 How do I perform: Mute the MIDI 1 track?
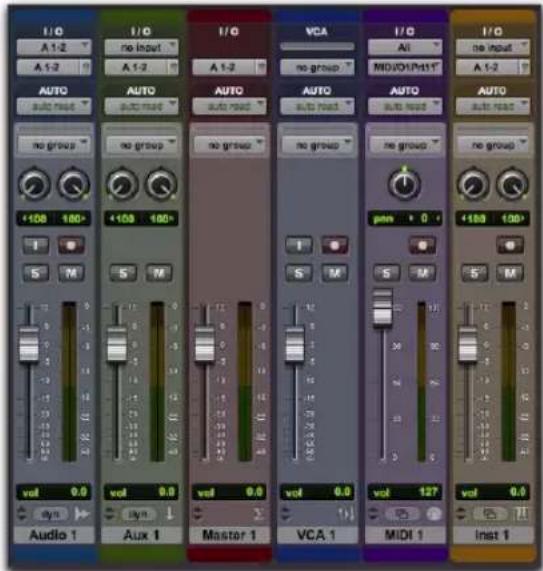tap(422, 273)
